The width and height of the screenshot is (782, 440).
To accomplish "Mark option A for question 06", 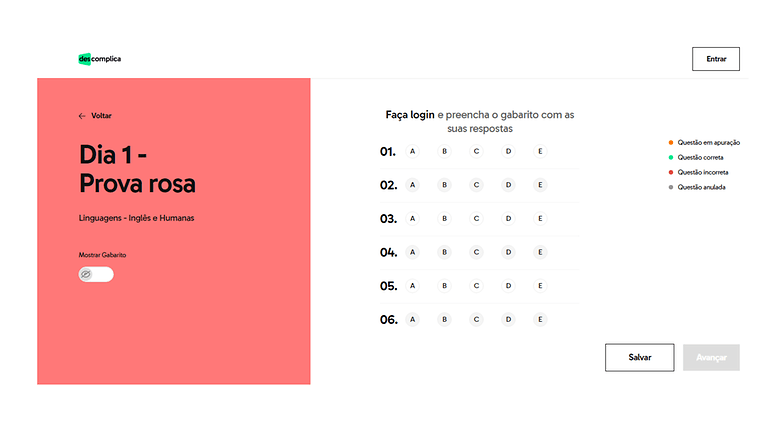I will [412, 319].
